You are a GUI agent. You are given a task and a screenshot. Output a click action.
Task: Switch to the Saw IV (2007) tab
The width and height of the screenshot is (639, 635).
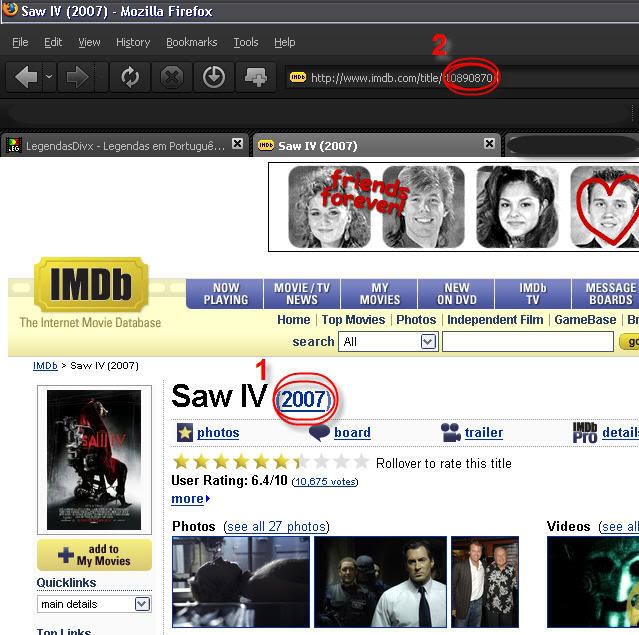pyautogui.click(x=375, y=145)
